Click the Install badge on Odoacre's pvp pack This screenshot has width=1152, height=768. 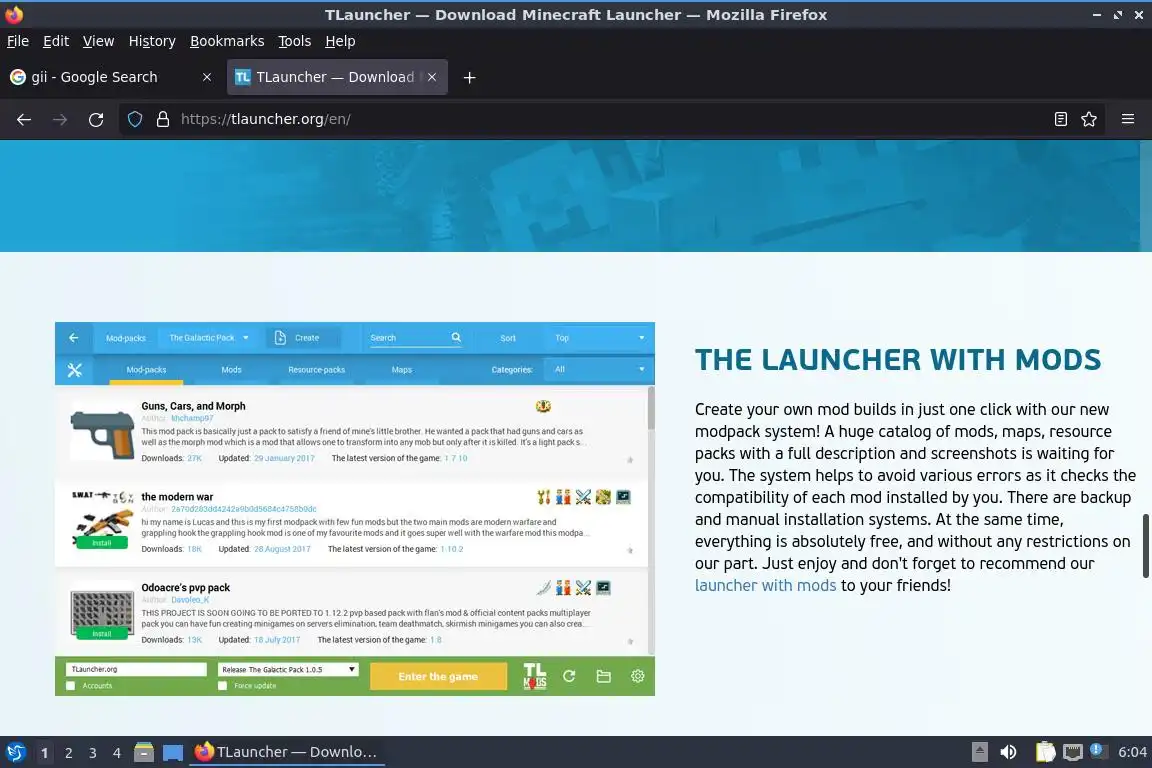(101, 634)
